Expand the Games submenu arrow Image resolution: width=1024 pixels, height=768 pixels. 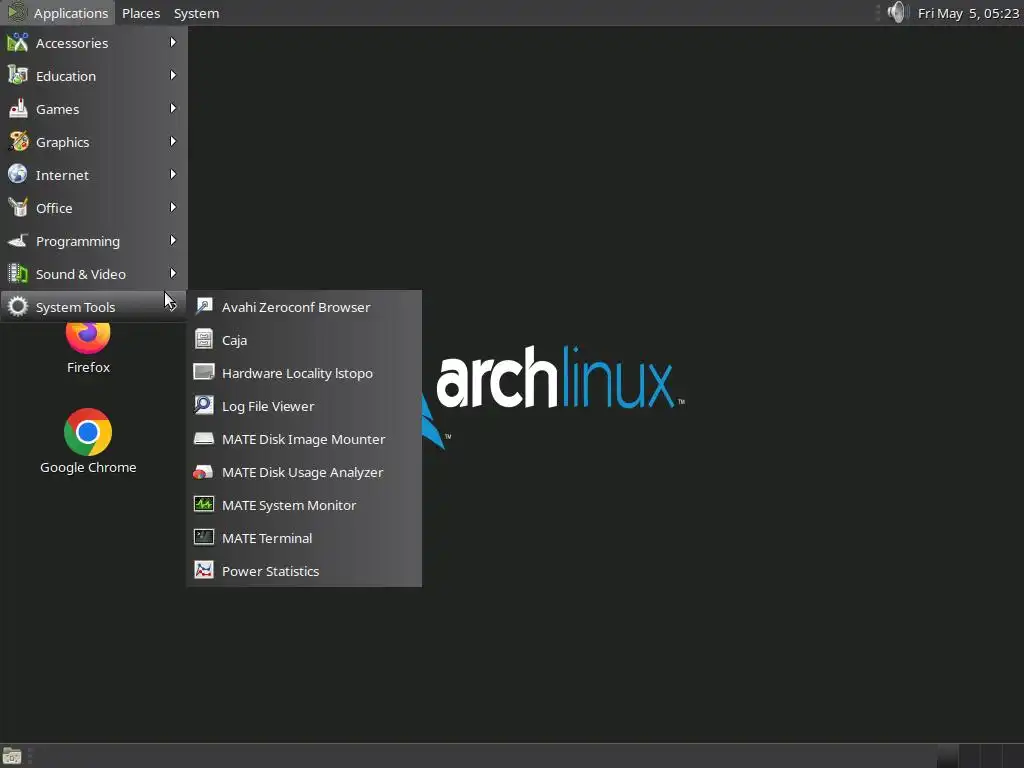pyautogui.click(x=173, y=108)
